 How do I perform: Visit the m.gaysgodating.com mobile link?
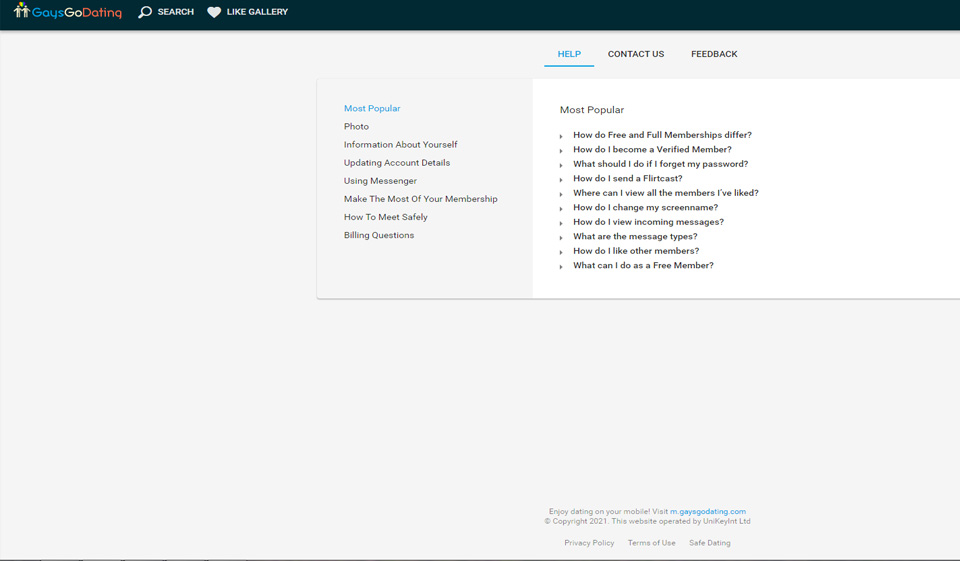click(708, 511)
